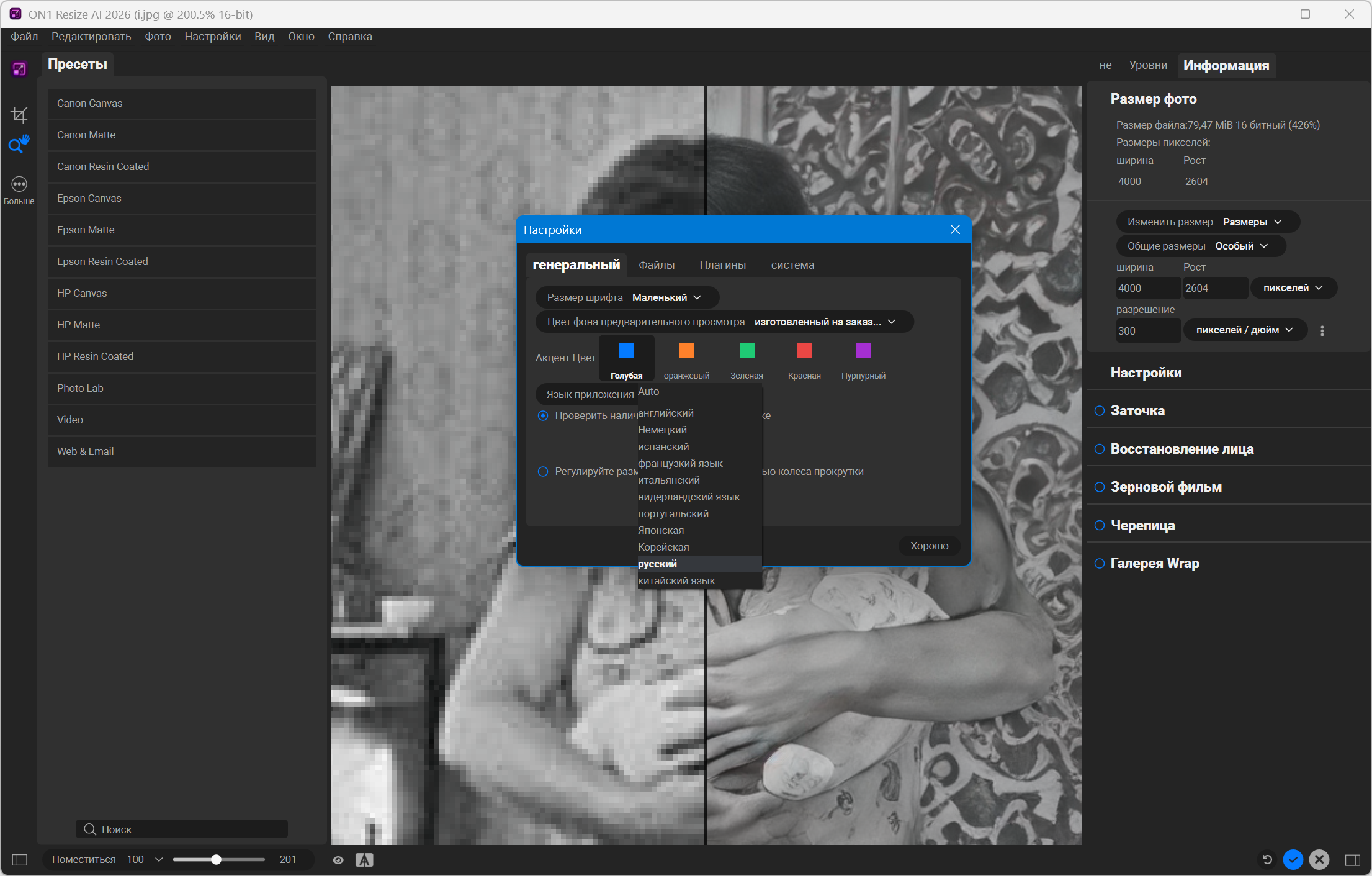
Task: Enable the Заточка setting toggle
Action: point(1100,410)
